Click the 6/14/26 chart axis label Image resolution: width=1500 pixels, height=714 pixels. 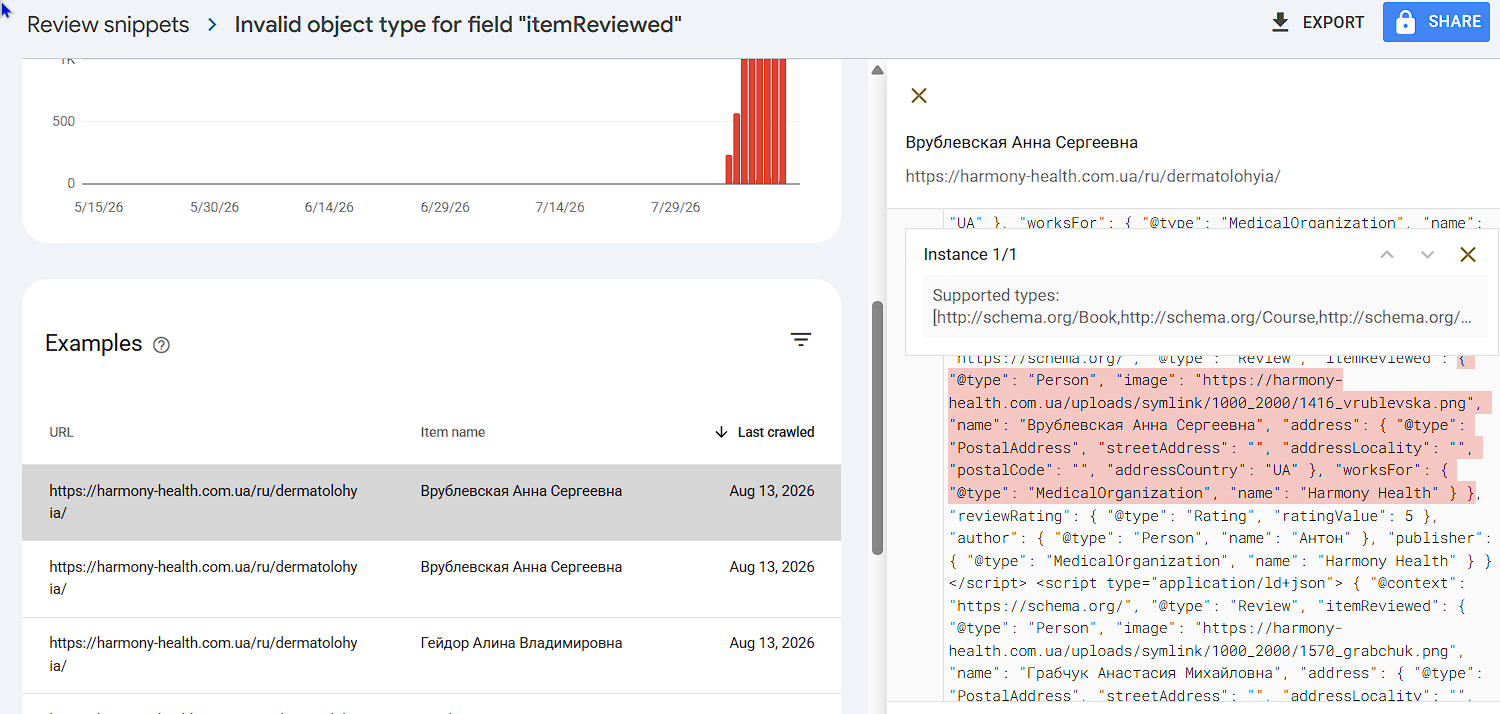tap(329, 207)
